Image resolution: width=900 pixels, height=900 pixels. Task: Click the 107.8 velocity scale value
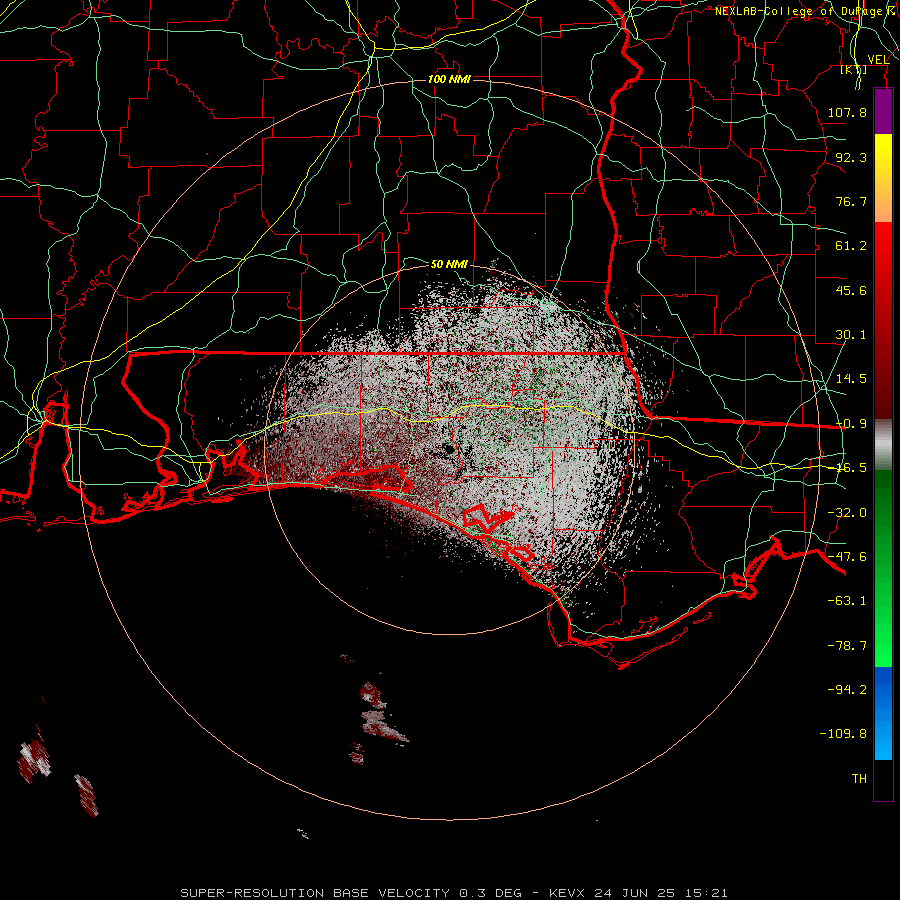(847, 112)
